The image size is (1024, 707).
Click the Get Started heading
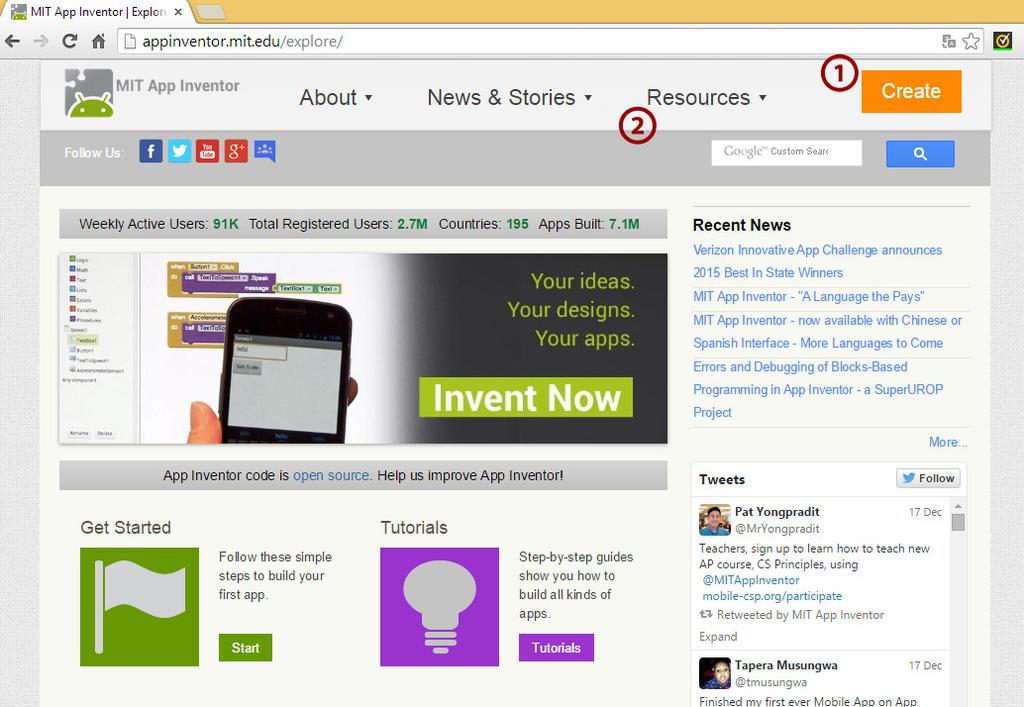[x=125, y=527]
